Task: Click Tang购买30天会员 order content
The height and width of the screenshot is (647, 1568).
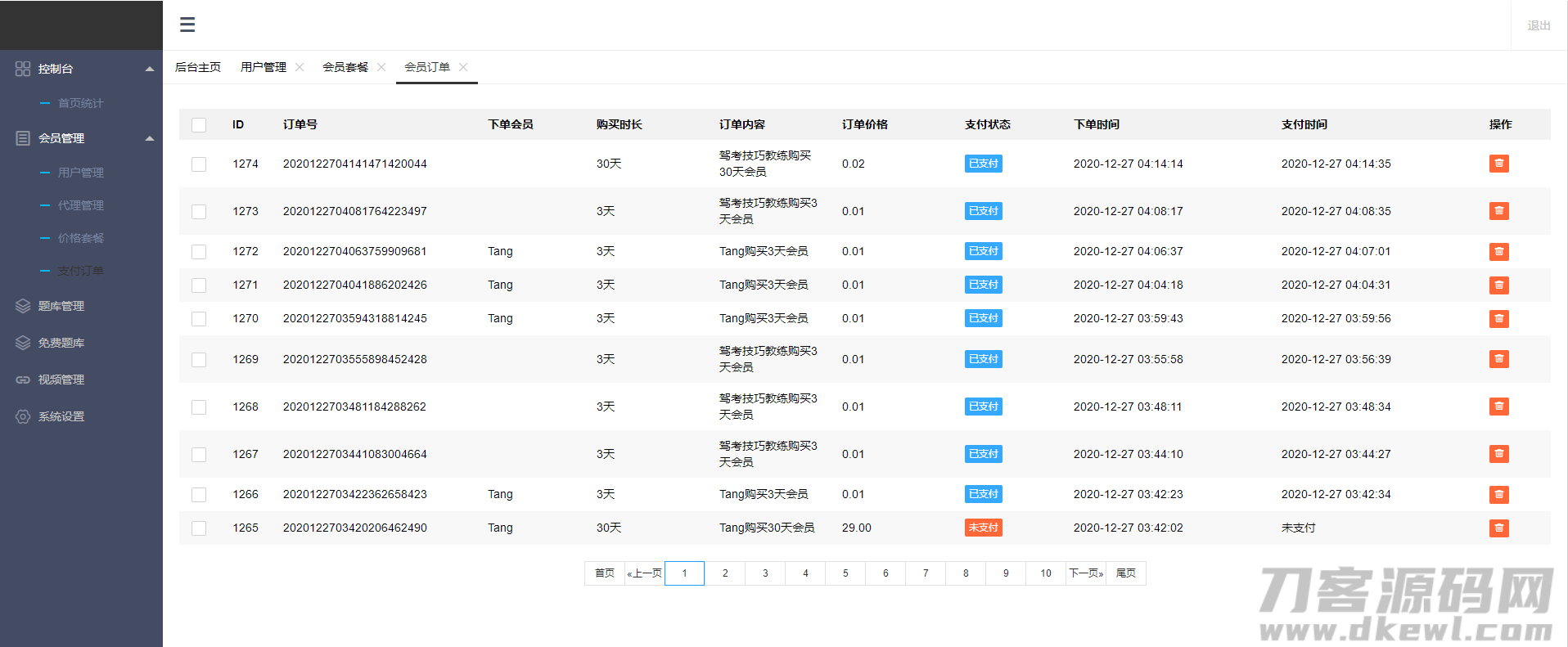Action: (x=767, y=528)
